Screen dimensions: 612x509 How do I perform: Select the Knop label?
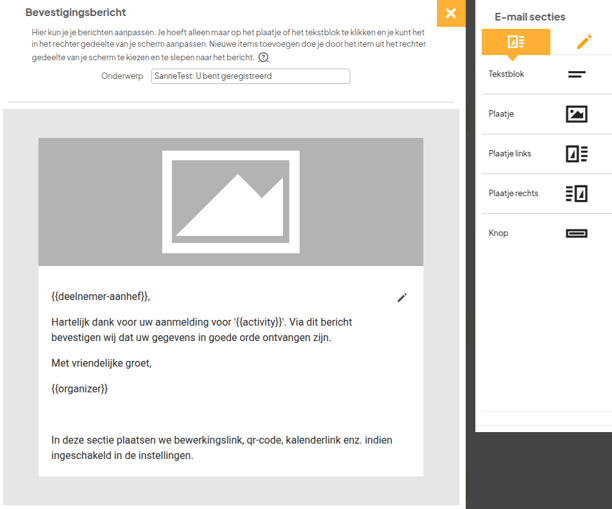(498, 233)
